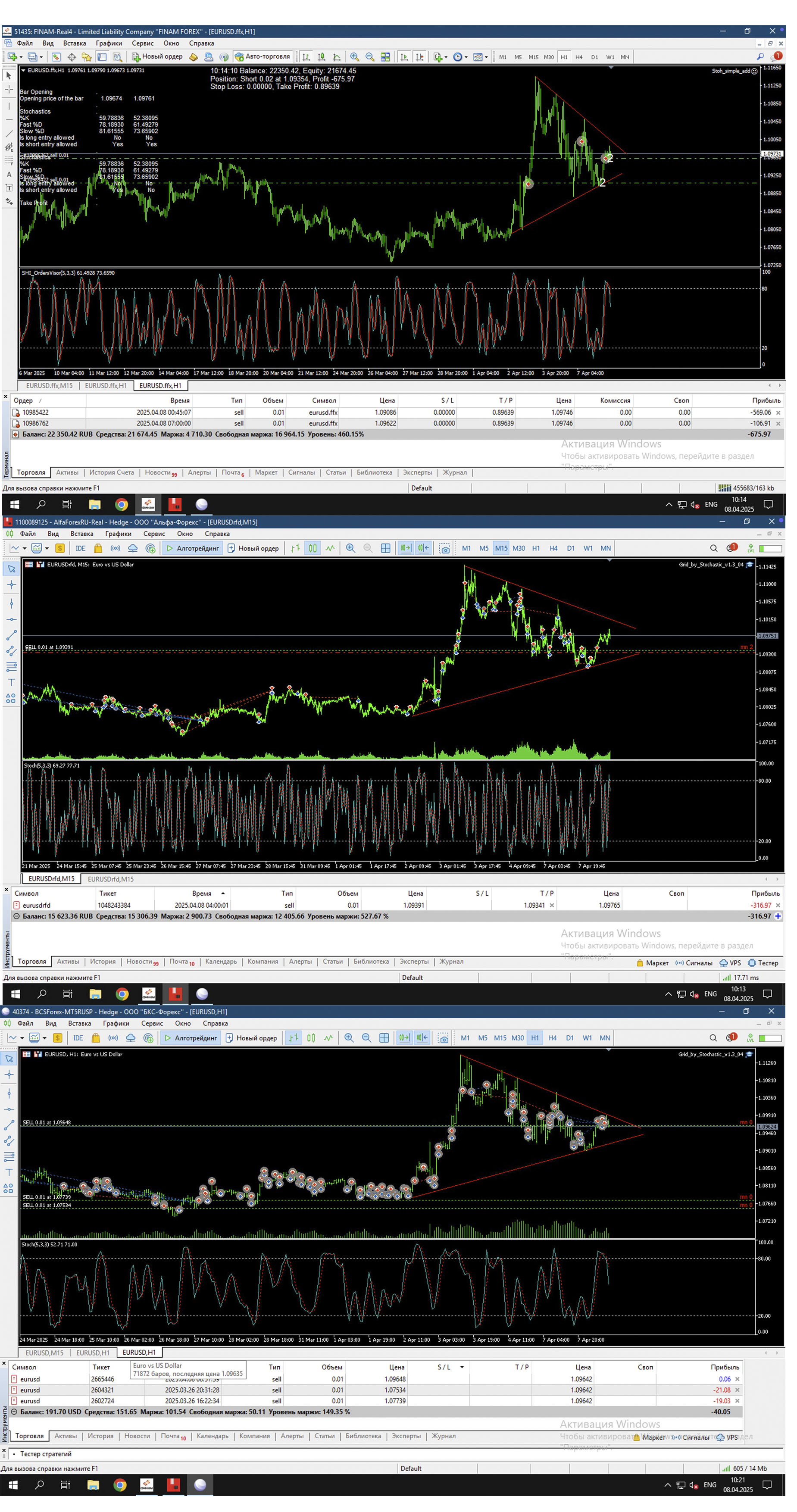Open S/L column dropdown in BCS Forex
The image size is (797, 1512).
pos(462,1368)
